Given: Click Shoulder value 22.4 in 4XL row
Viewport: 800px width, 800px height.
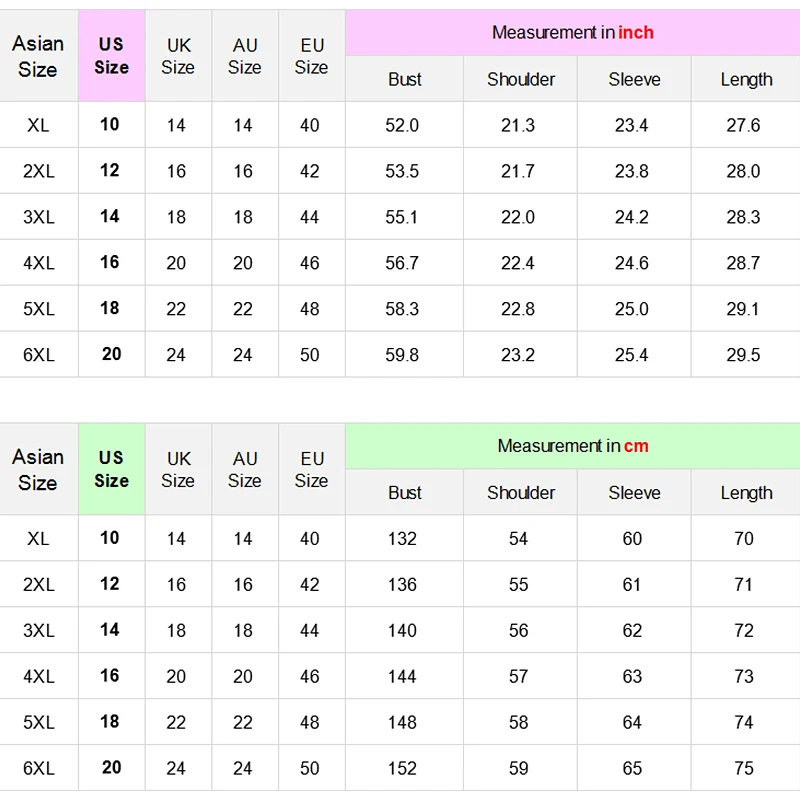Looking at the screenshot, I should point(518,263).
